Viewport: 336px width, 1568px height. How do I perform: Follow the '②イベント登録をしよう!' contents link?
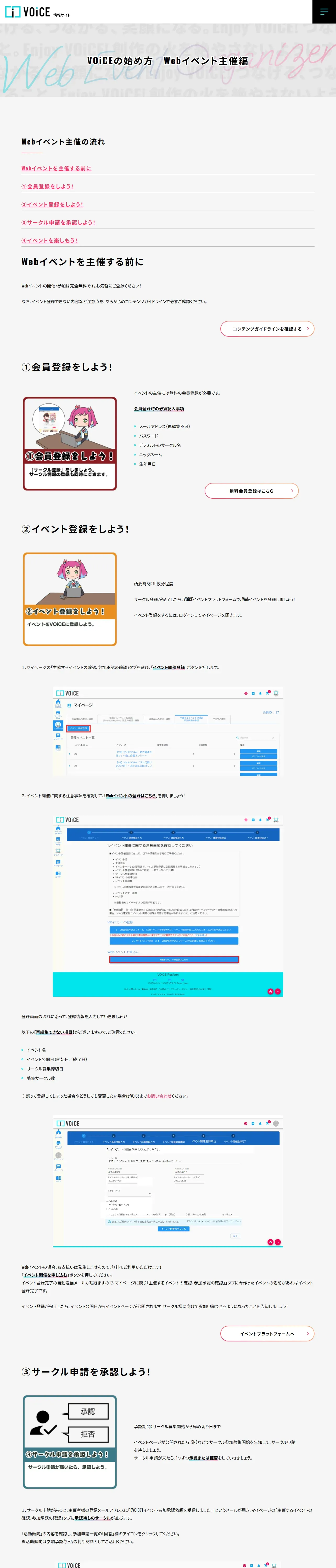(52, 205)
